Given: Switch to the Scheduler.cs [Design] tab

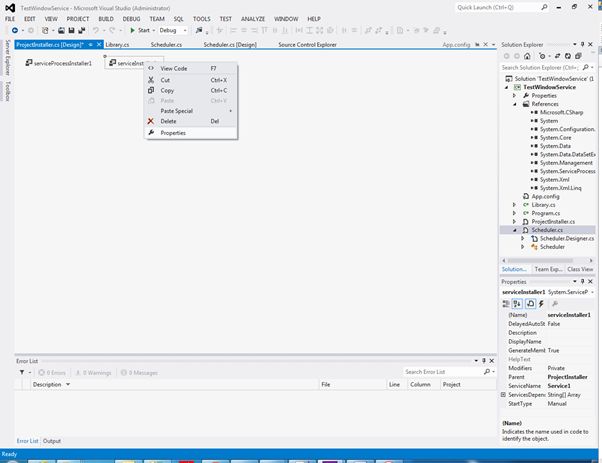Looking at the screenshot, I should click(x=230, y=45).
